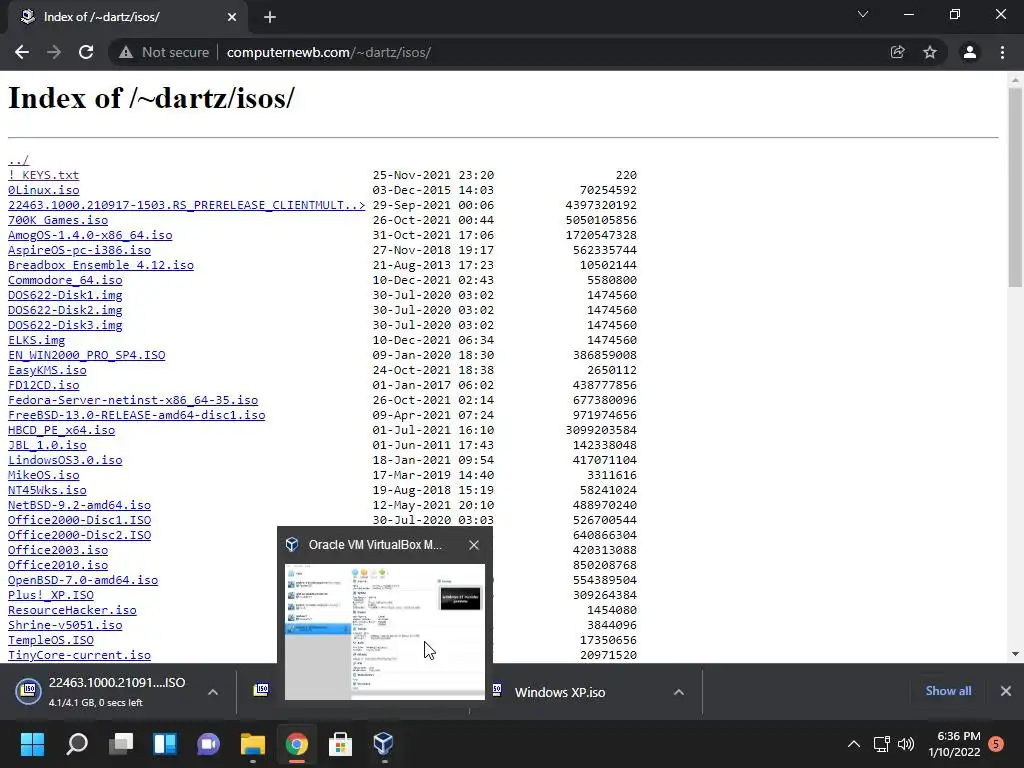Open Chat app on taskbar
This screenshot has height=768, width=1024.
click(x=208, y=744)
